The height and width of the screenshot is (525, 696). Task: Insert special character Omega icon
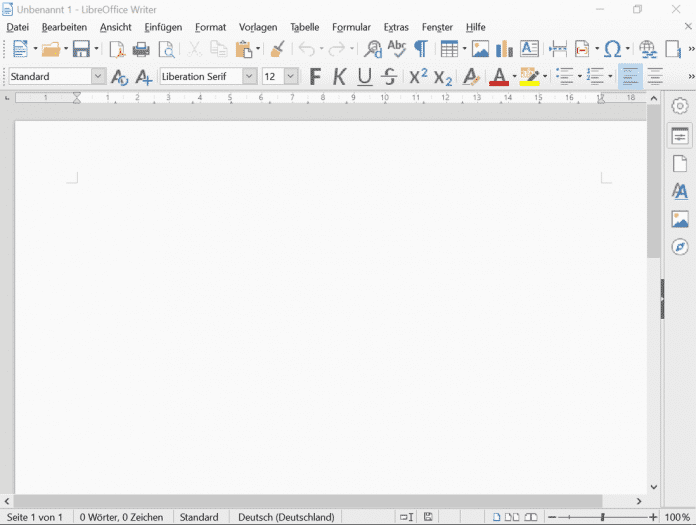click(612, 49)
